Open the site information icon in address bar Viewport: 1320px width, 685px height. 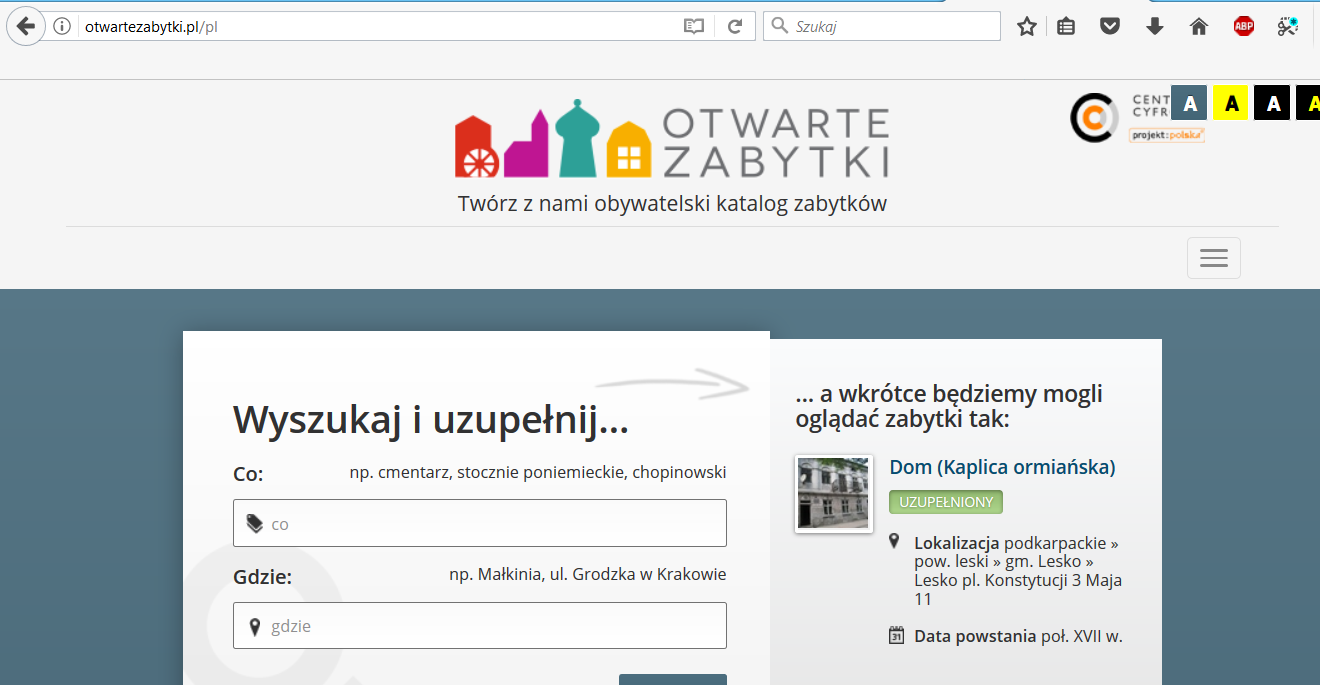[x=62, y=26]
